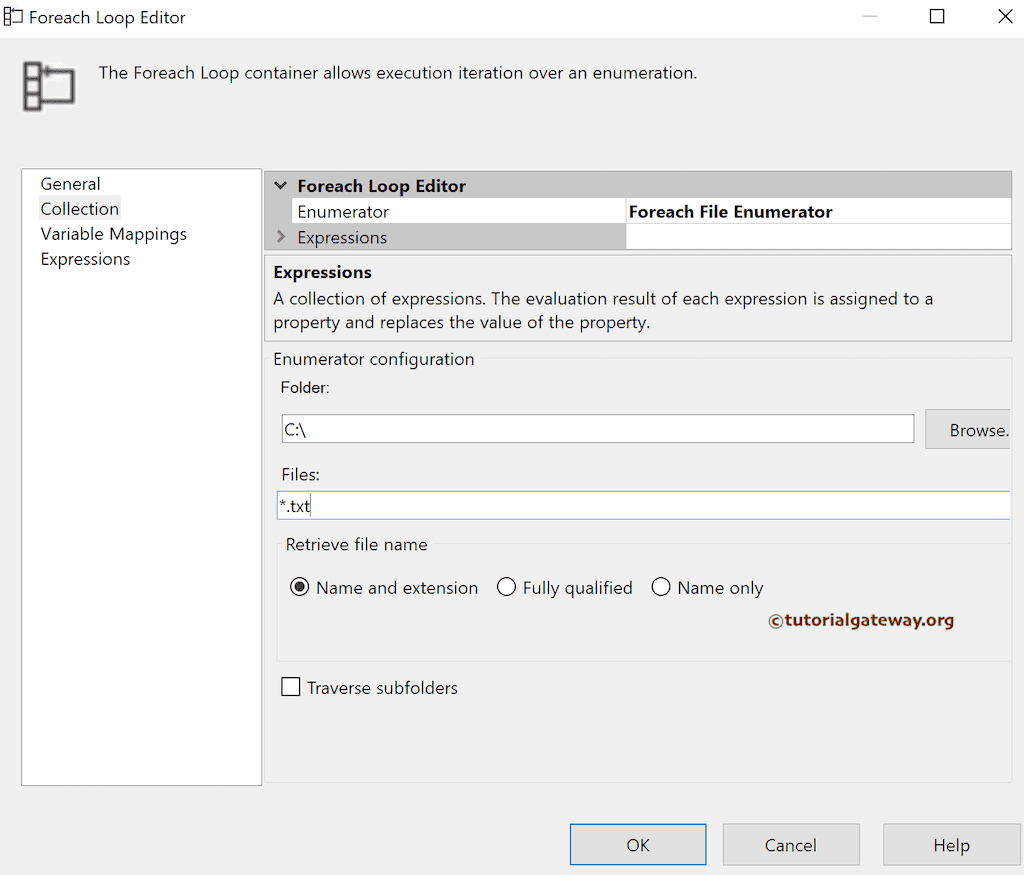Click the dialog title bar application icon
The width and height of the screenshot is (1024, 875).
pyautogui.click(x=13, y=16)
